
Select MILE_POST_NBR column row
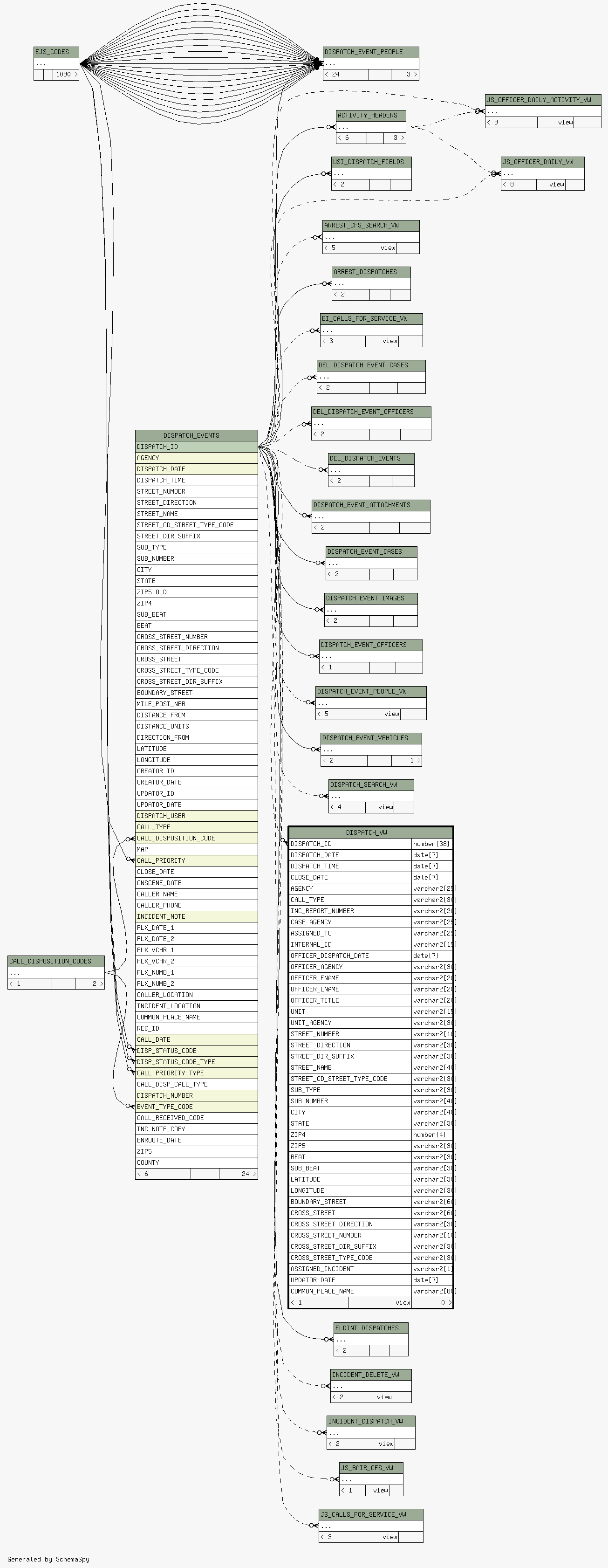pos(197,704)
